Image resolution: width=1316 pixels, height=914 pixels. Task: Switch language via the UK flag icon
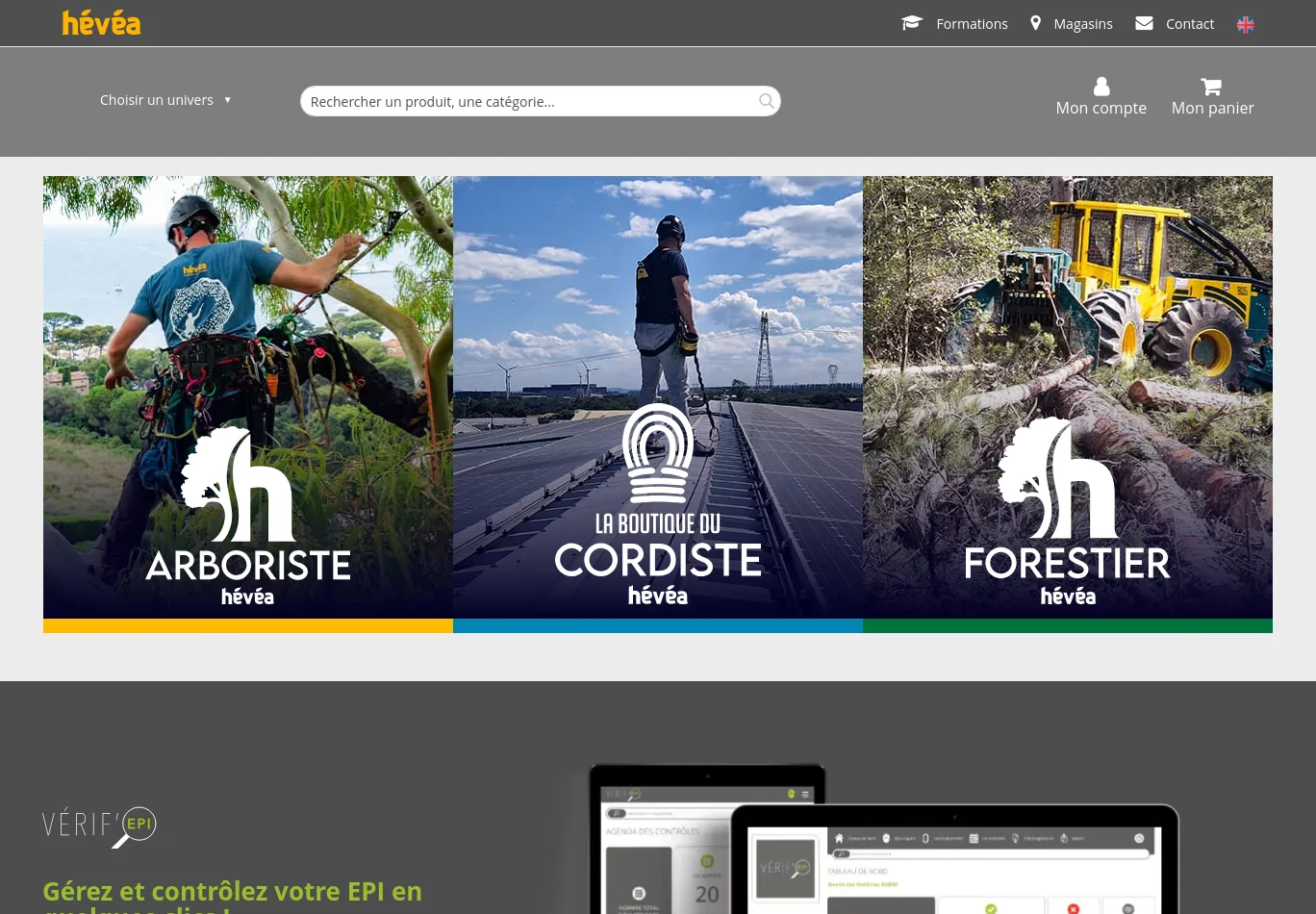tap(1246, 25)
